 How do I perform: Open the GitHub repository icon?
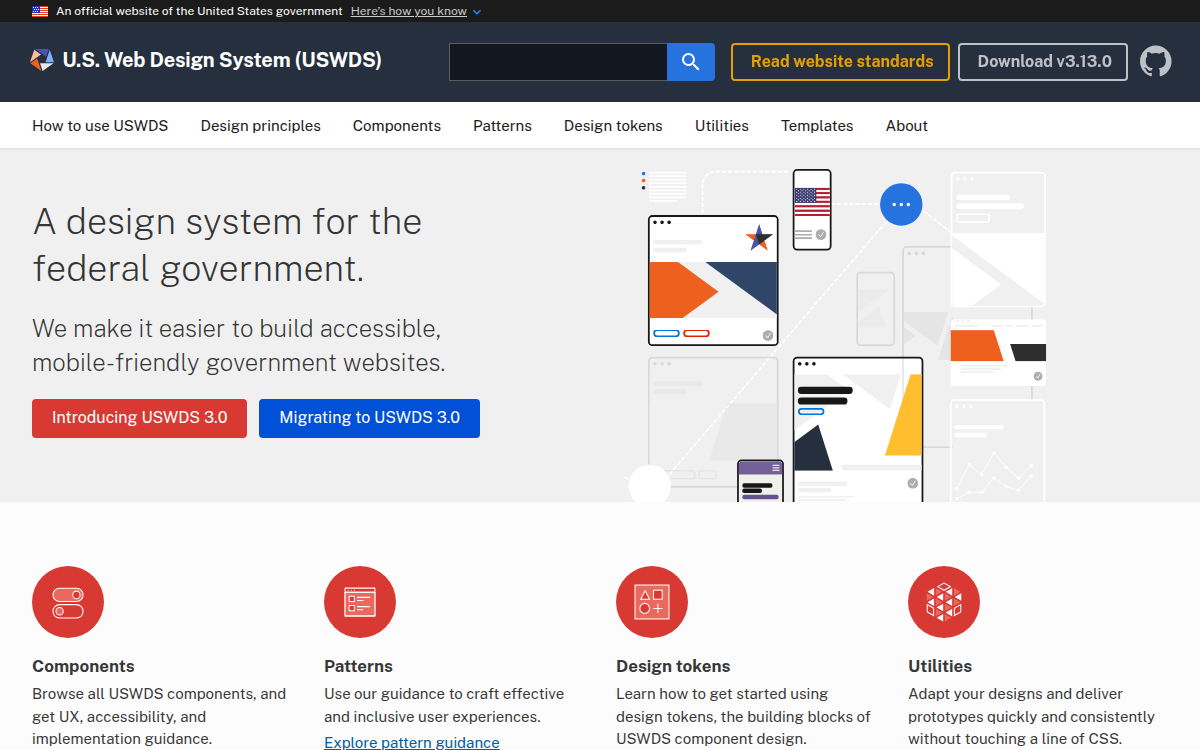coord(1156,61)
